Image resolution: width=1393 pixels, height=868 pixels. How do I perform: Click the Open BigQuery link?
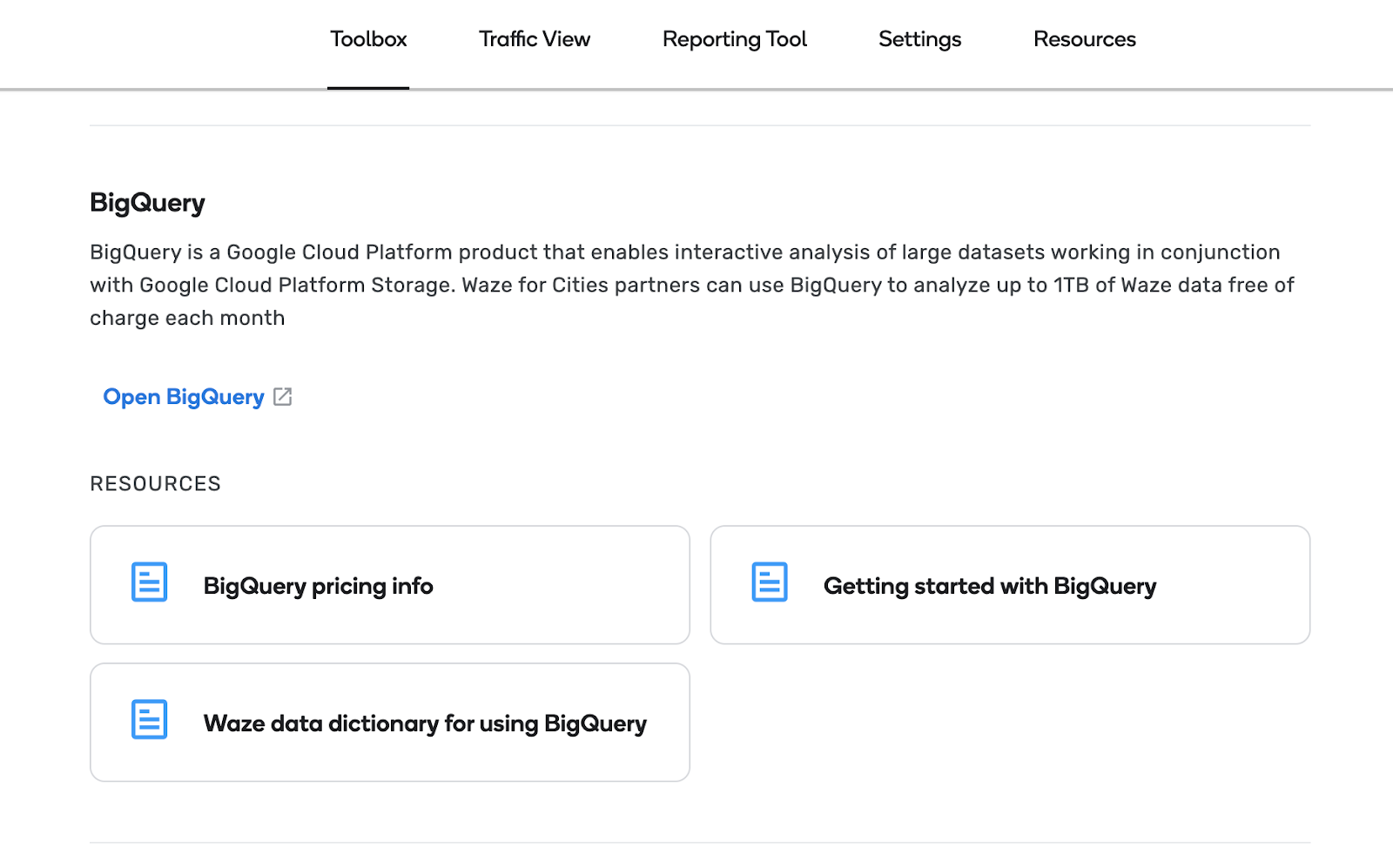click(x=184, y=397)
